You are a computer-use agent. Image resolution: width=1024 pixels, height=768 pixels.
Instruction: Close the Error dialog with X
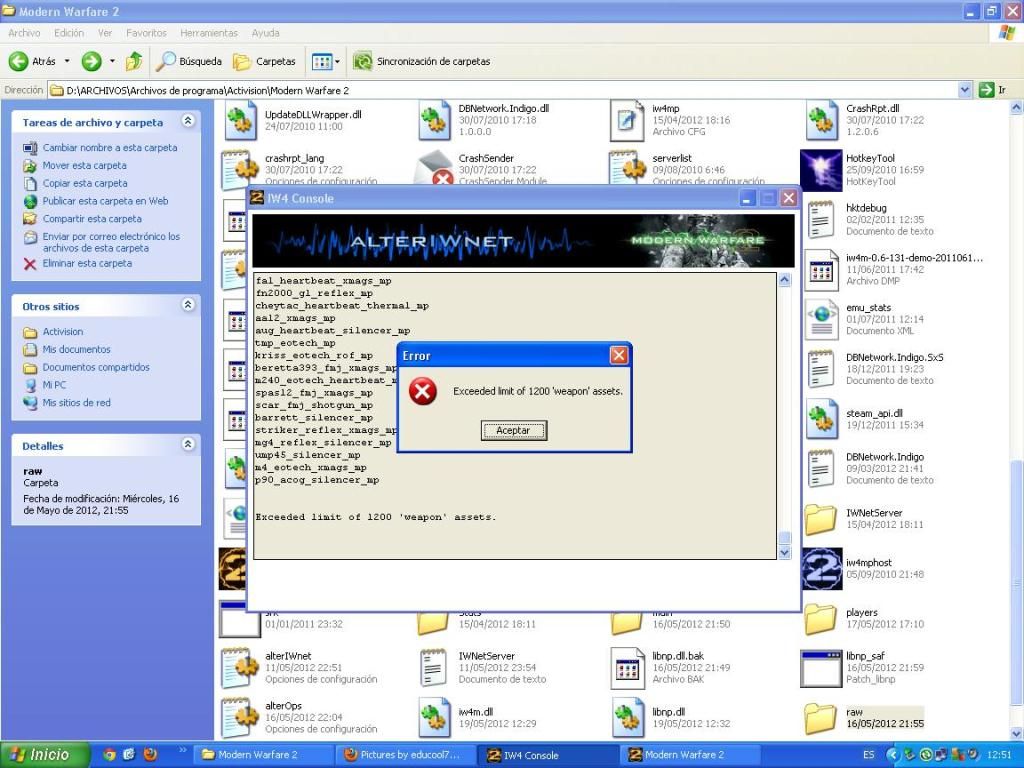click(x=618, y=355)
